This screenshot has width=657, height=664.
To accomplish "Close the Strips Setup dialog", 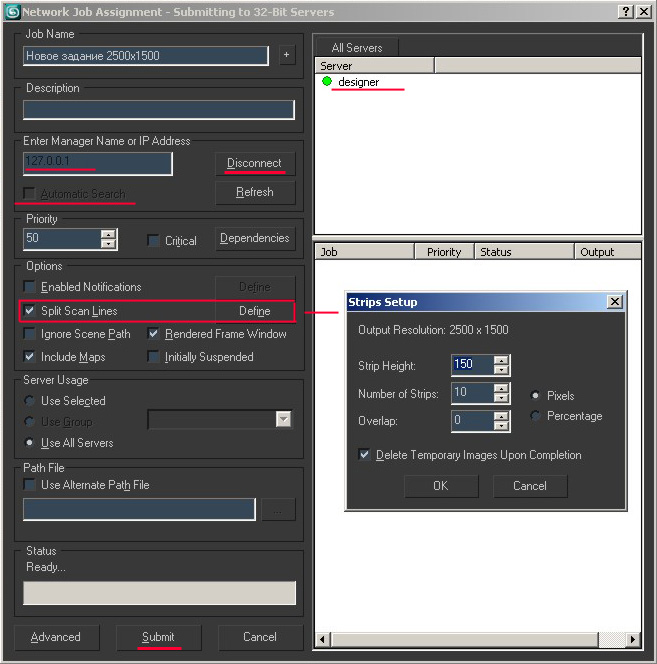I will tap(614, 302).
